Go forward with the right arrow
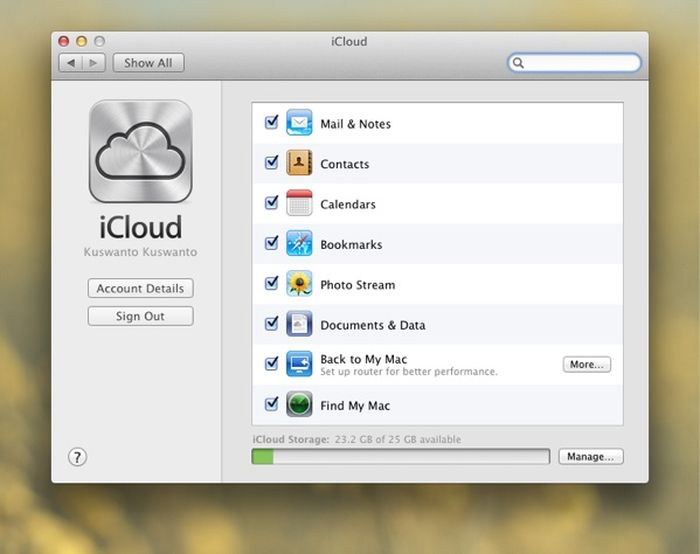The width and height of the screenshot is (700, 554). click(x=93, y=62)
